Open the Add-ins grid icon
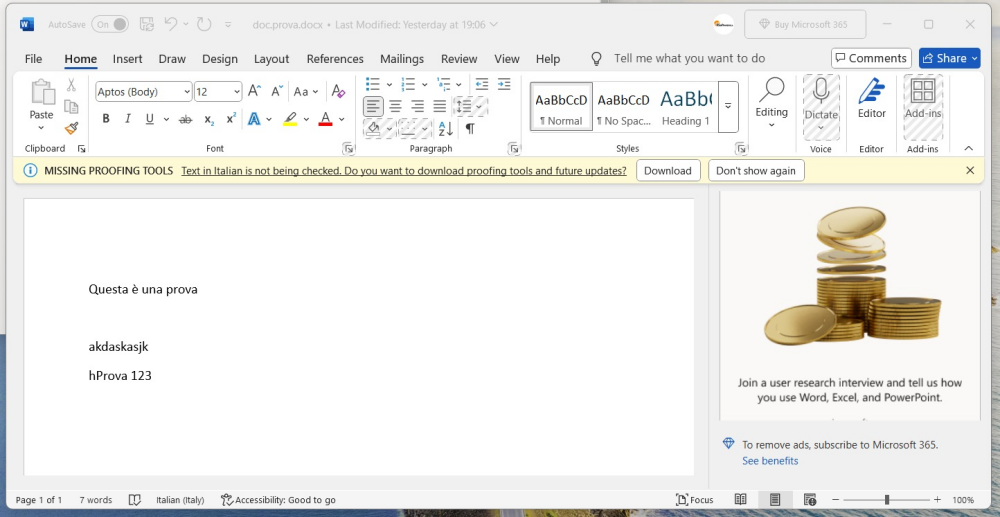 923,91
